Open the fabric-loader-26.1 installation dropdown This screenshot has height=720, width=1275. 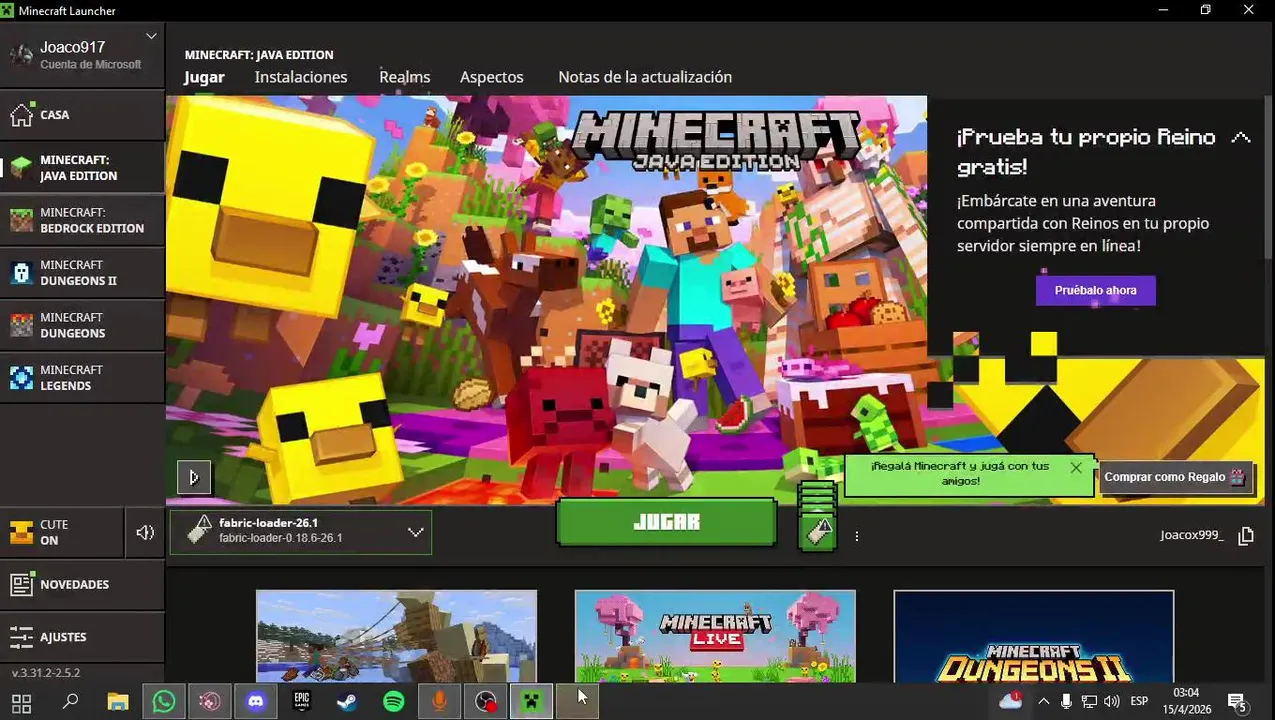pyautogui.click(x=301, y=532)
